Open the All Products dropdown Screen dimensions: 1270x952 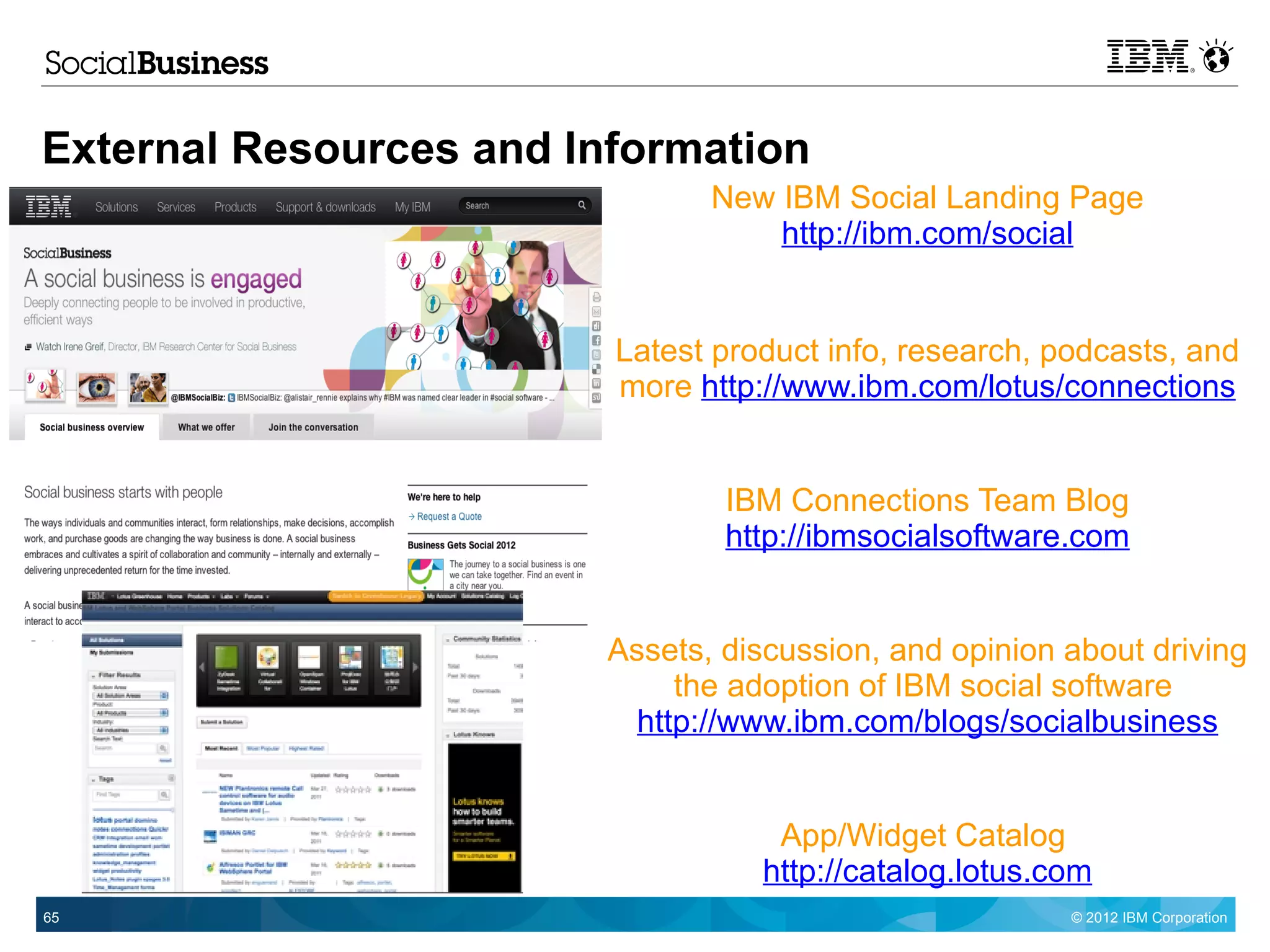131,713
